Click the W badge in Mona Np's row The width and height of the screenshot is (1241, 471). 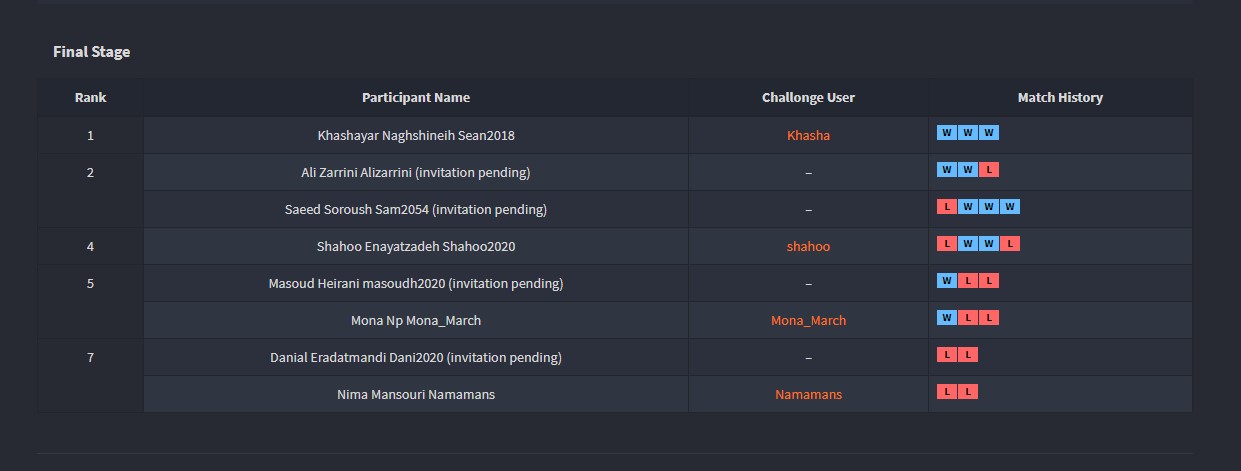click(946, 318)
